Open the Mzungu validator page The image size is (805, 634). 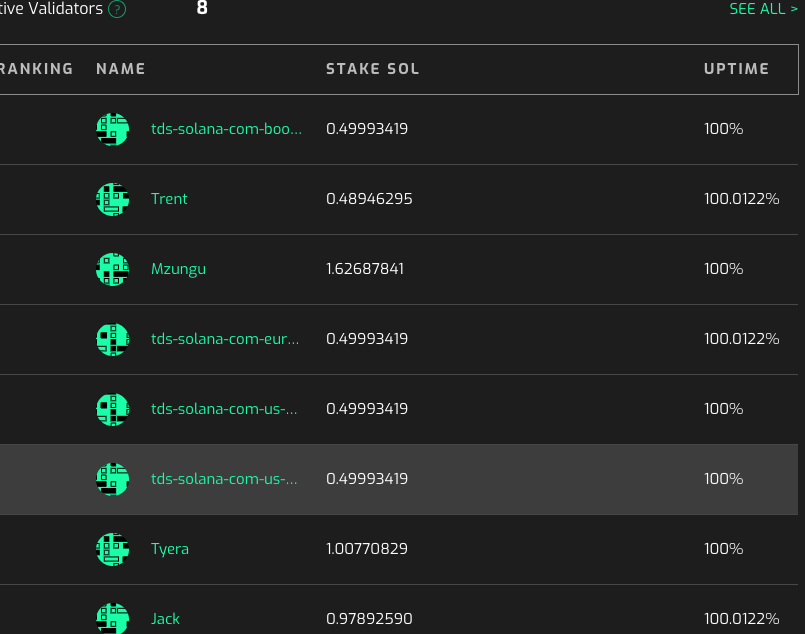178,269
